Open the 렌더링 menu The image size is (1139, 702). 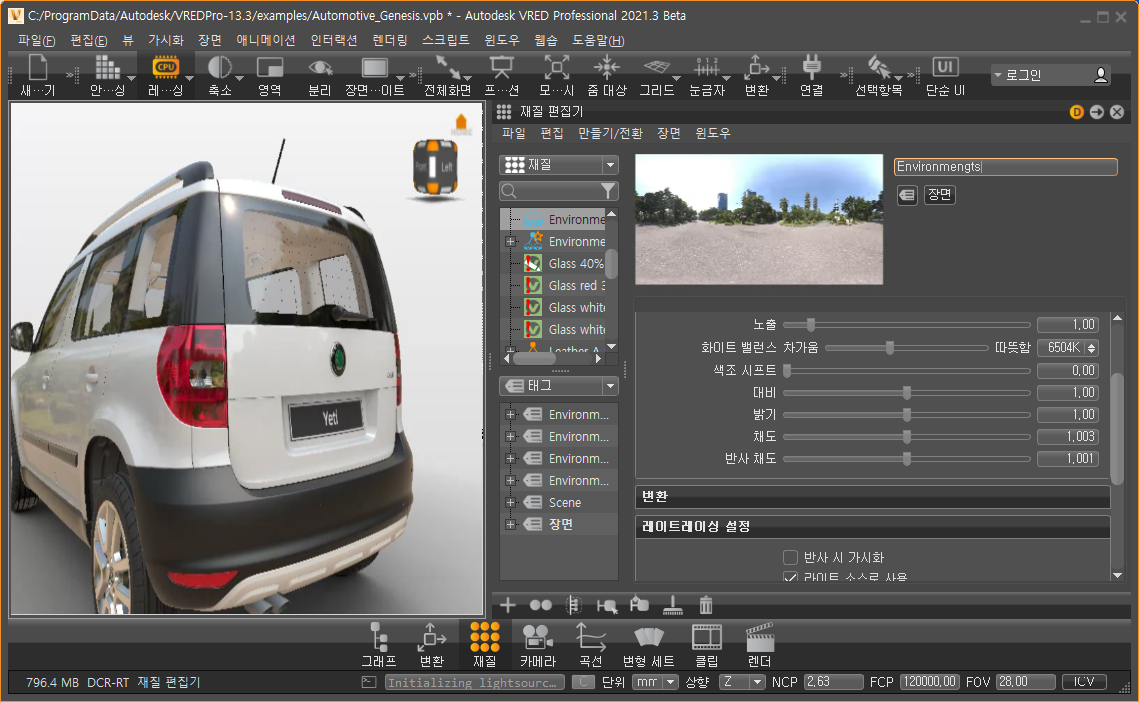[x=389, y=41]
